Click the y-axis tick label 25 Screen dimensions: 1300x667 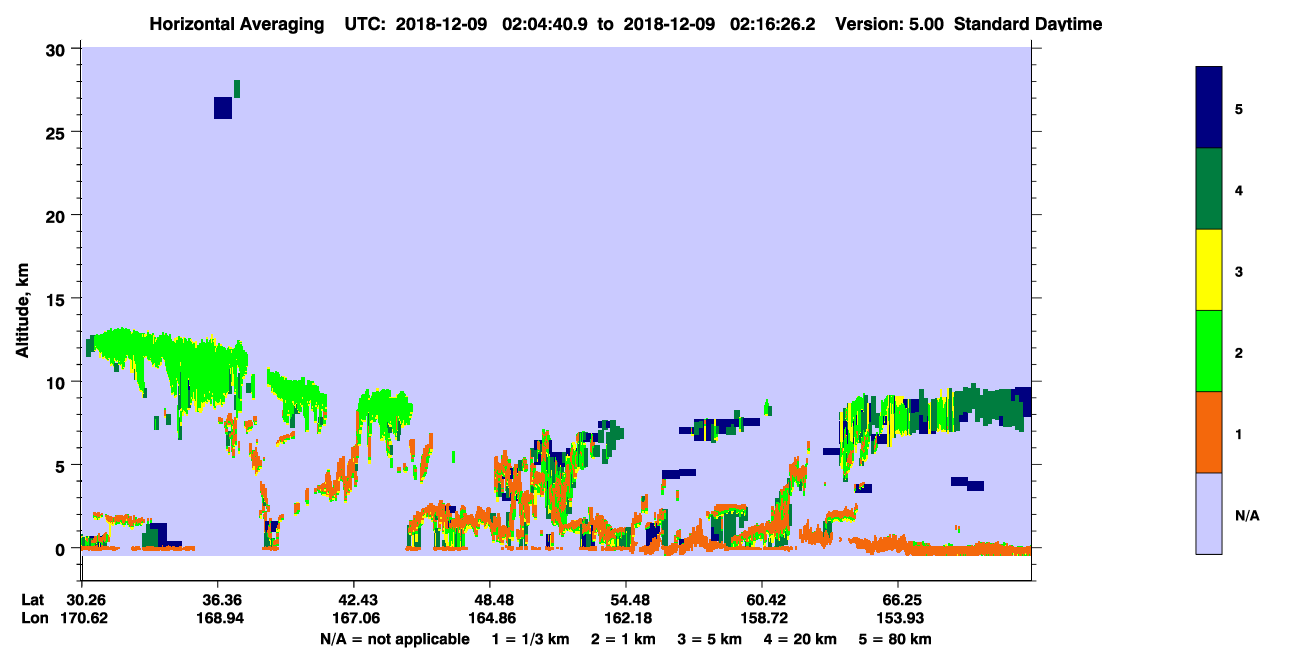tap(58, 132)
